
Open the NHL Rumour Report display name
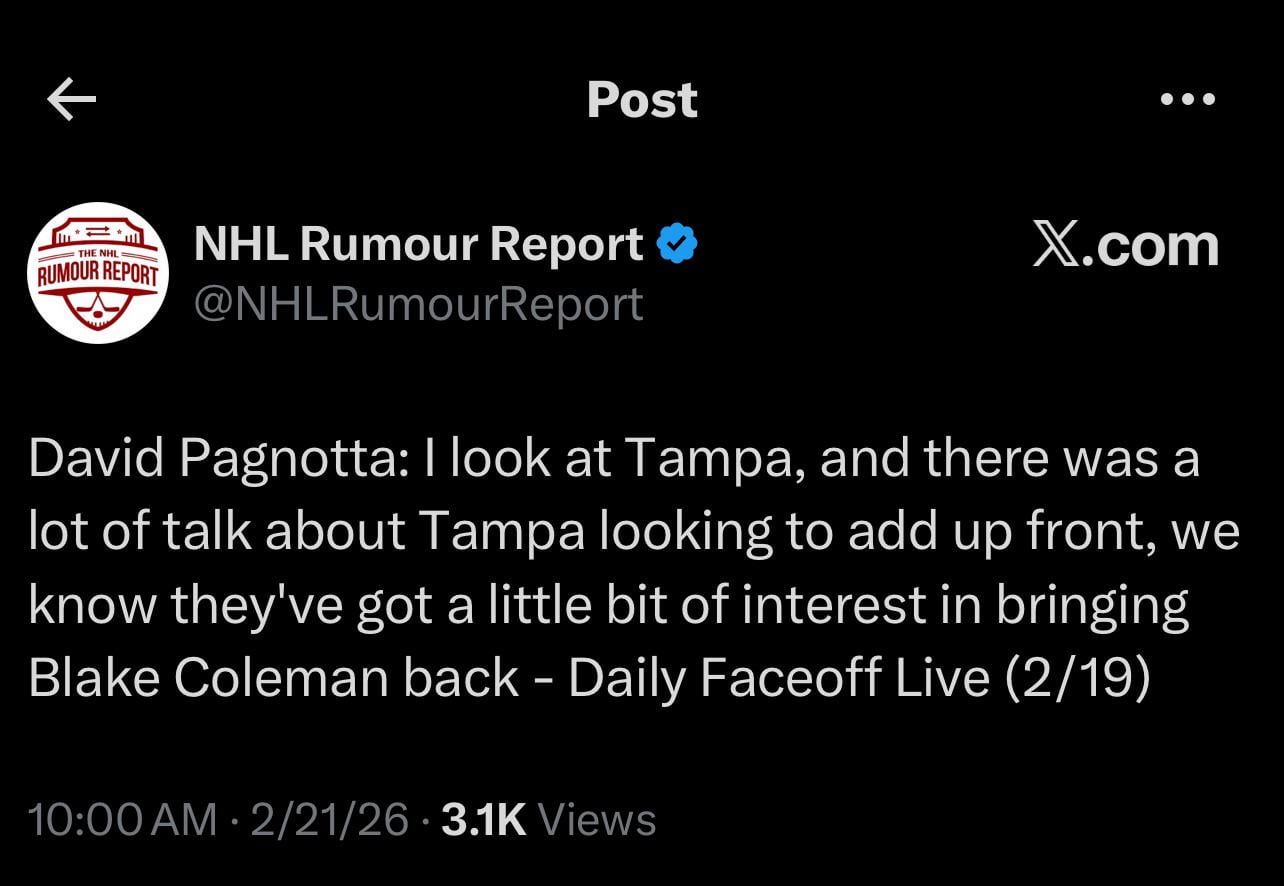click(419, 245)
